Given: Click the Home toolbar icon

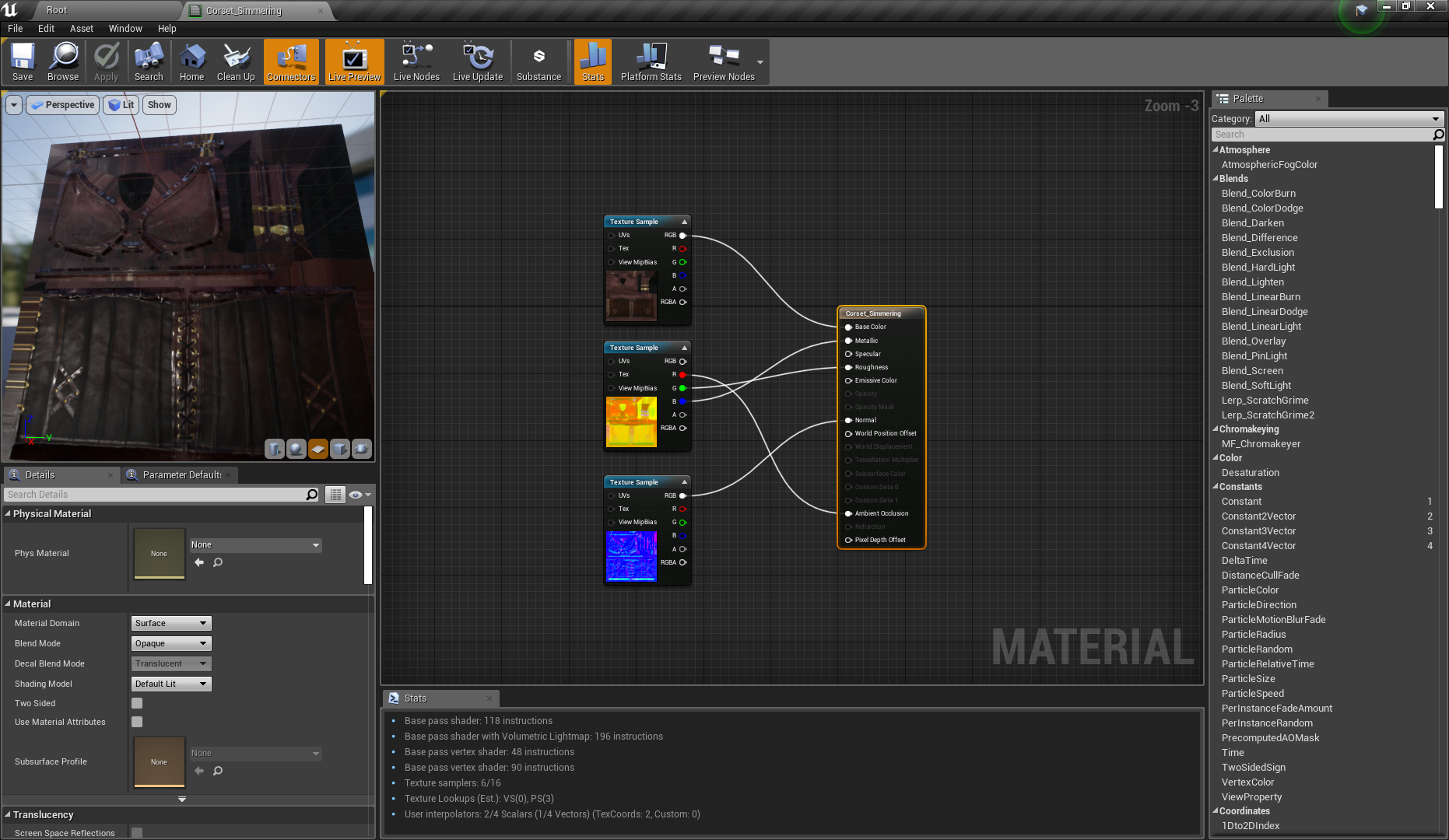Looking at the screenshot, I should coord(191,61).
